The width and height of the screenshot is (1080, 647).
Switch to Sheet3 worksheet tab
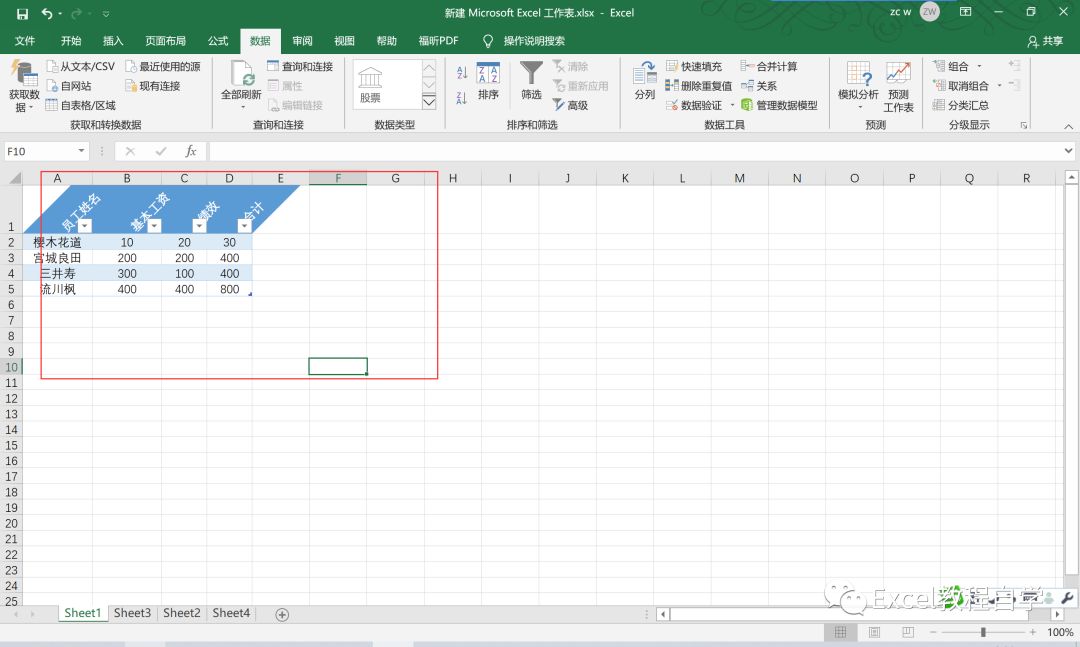[x=132, y=613]
